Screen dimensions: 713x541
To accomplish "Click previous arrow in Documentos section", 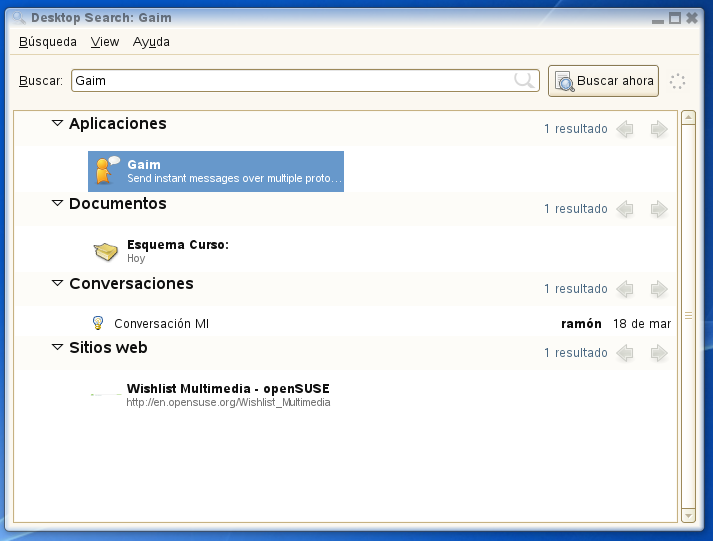I will [625, 209].
